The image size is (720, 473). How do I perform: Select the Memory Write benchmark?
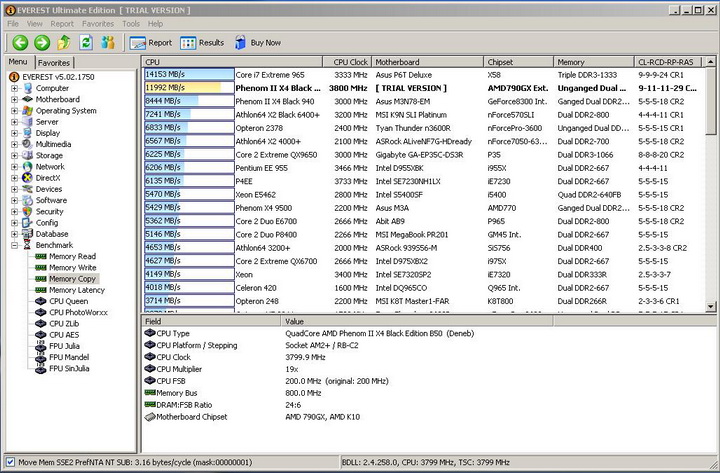73,267
